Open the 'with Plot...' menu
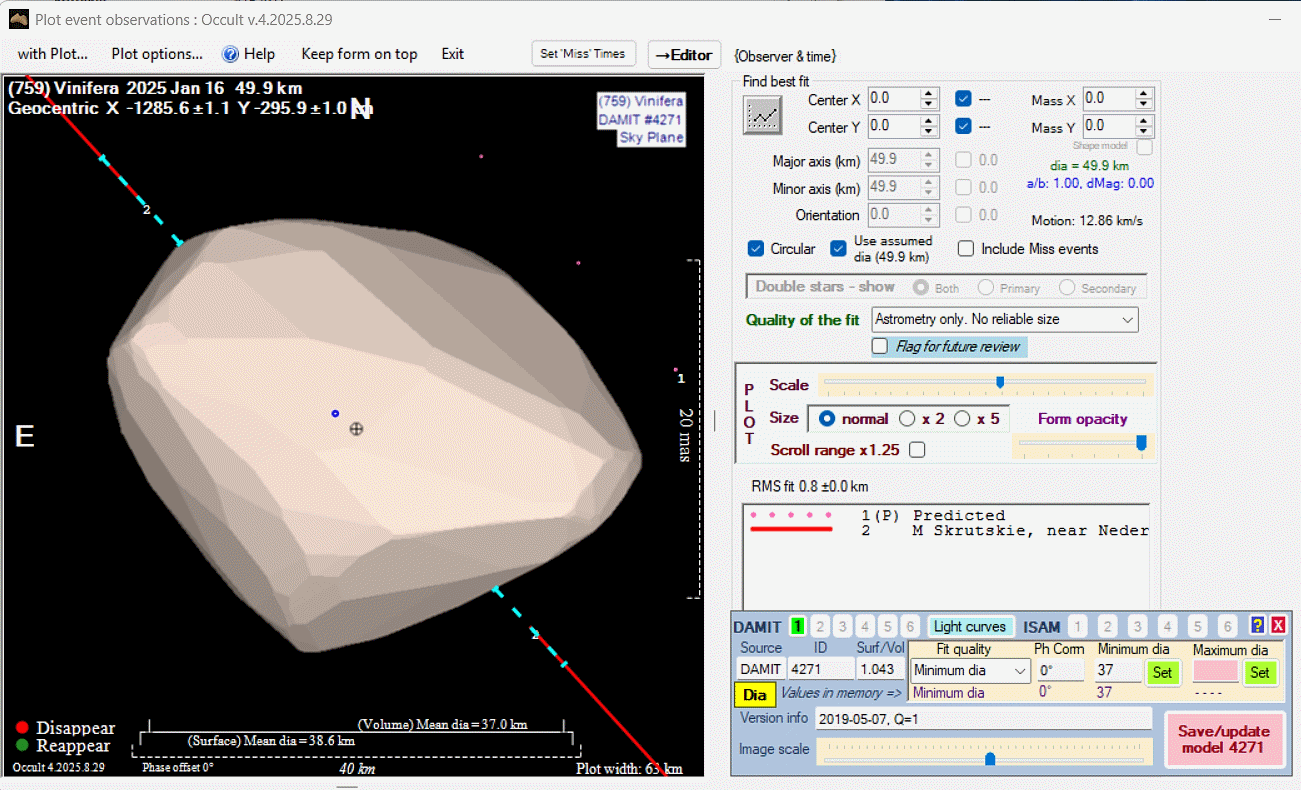Screen dimensions: 1301x790 pos(52,54)
